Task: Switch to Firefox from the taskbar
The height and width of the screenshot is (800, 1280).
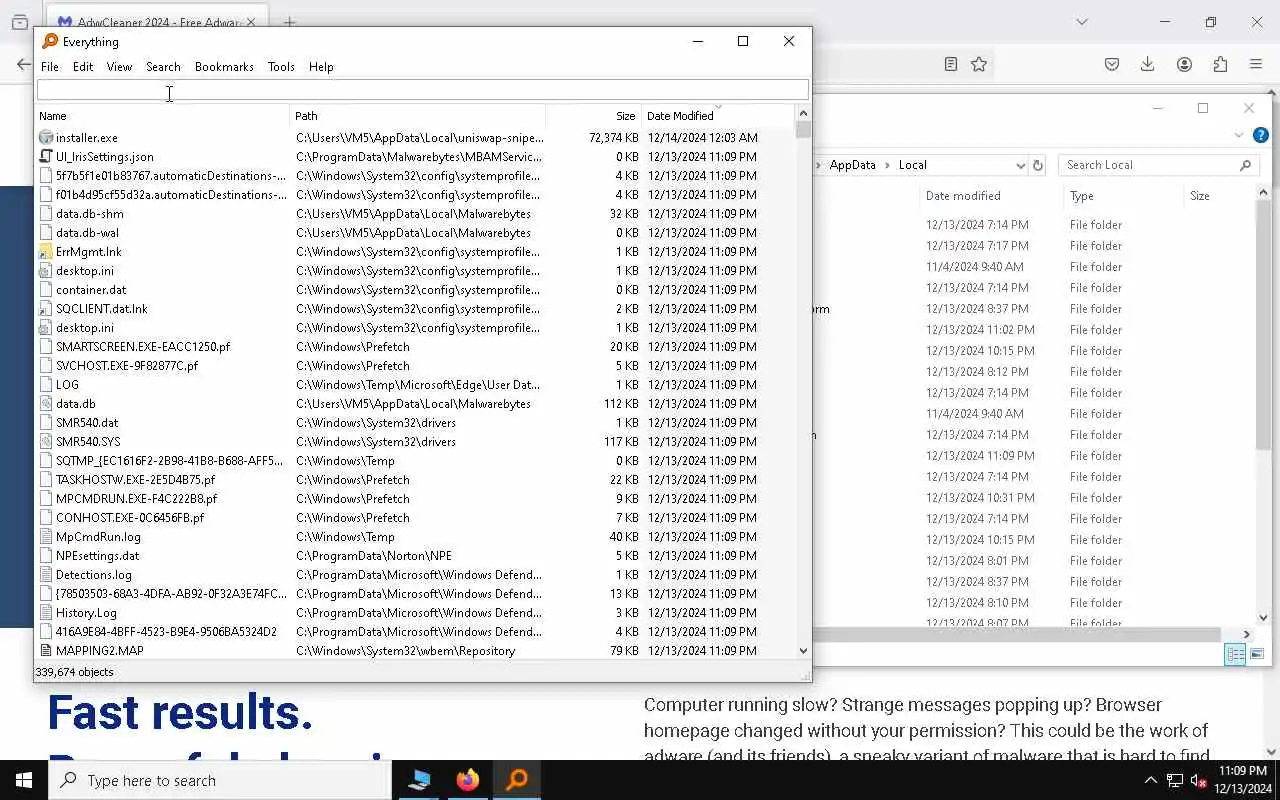Action: point(468,780)
